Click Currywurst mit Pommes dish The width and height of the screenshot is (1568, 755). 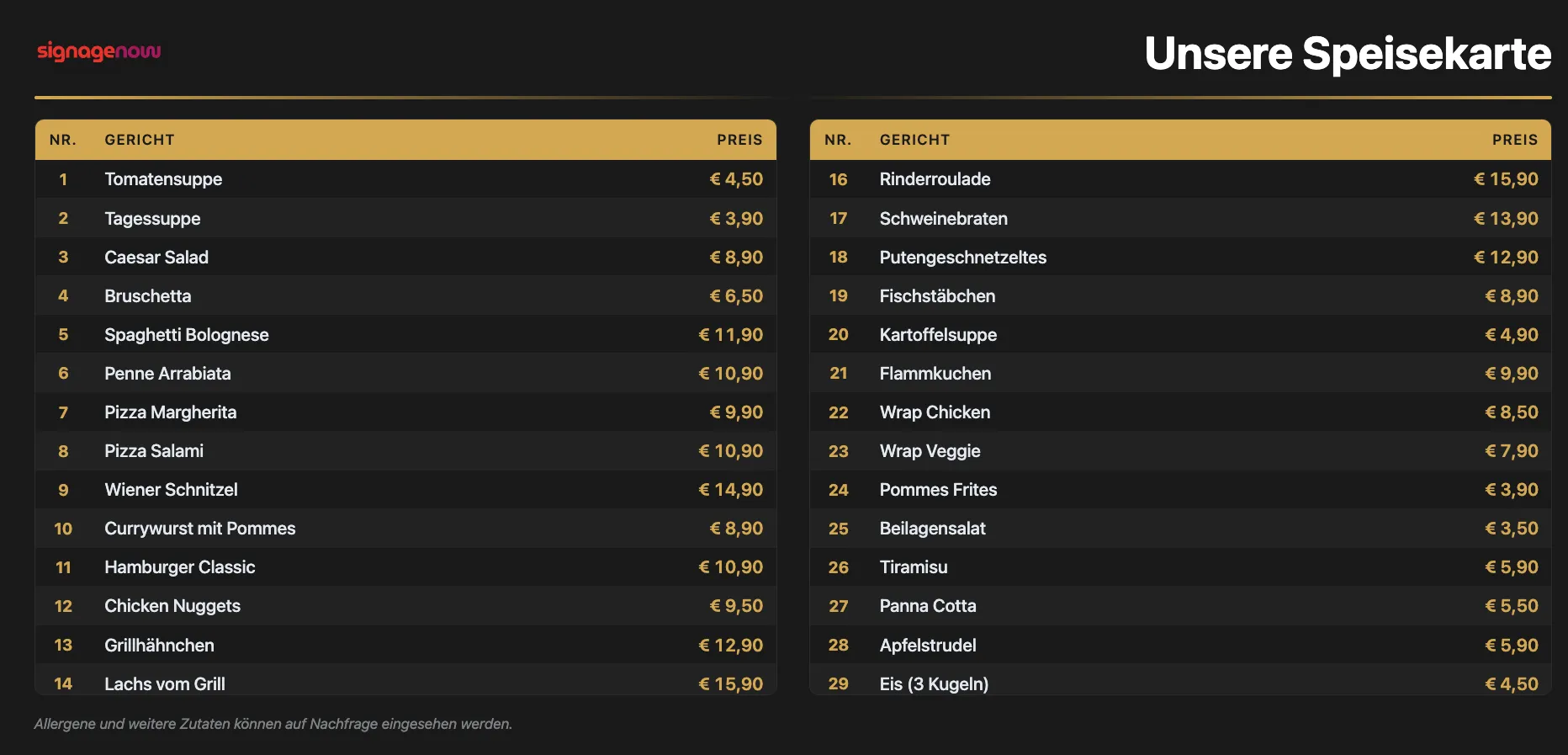200,529
